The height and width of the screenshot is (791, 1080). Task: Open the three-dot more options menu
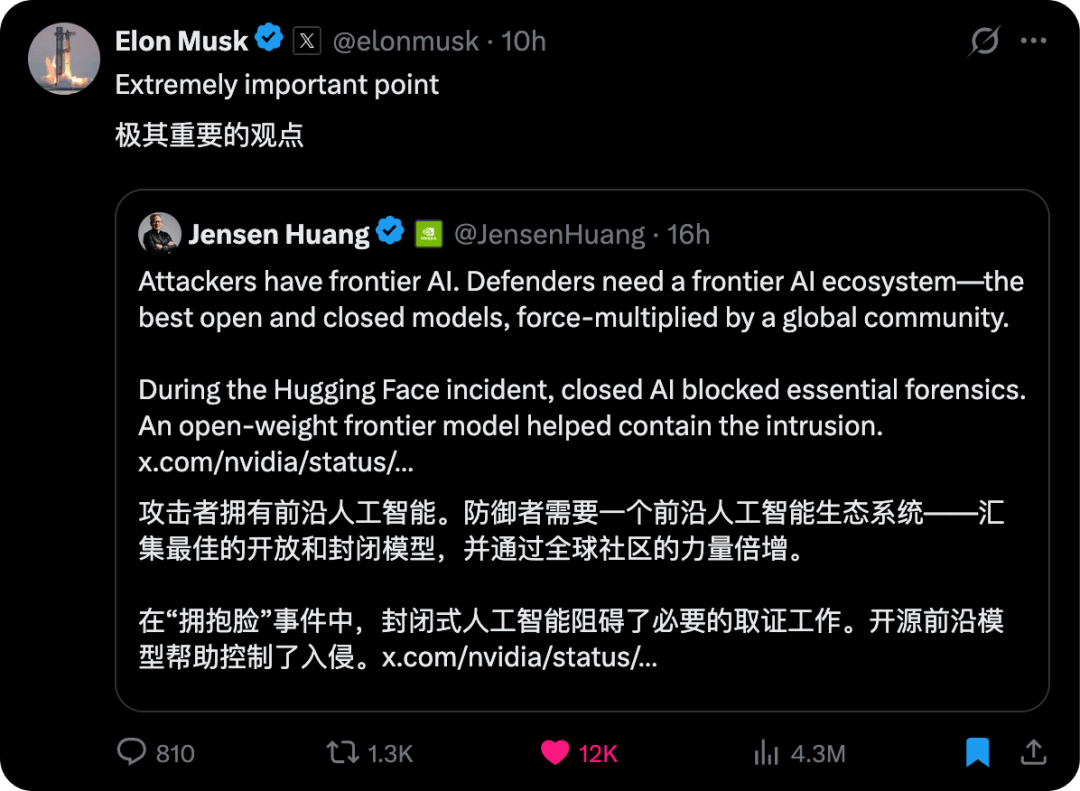coord(1033,41)
